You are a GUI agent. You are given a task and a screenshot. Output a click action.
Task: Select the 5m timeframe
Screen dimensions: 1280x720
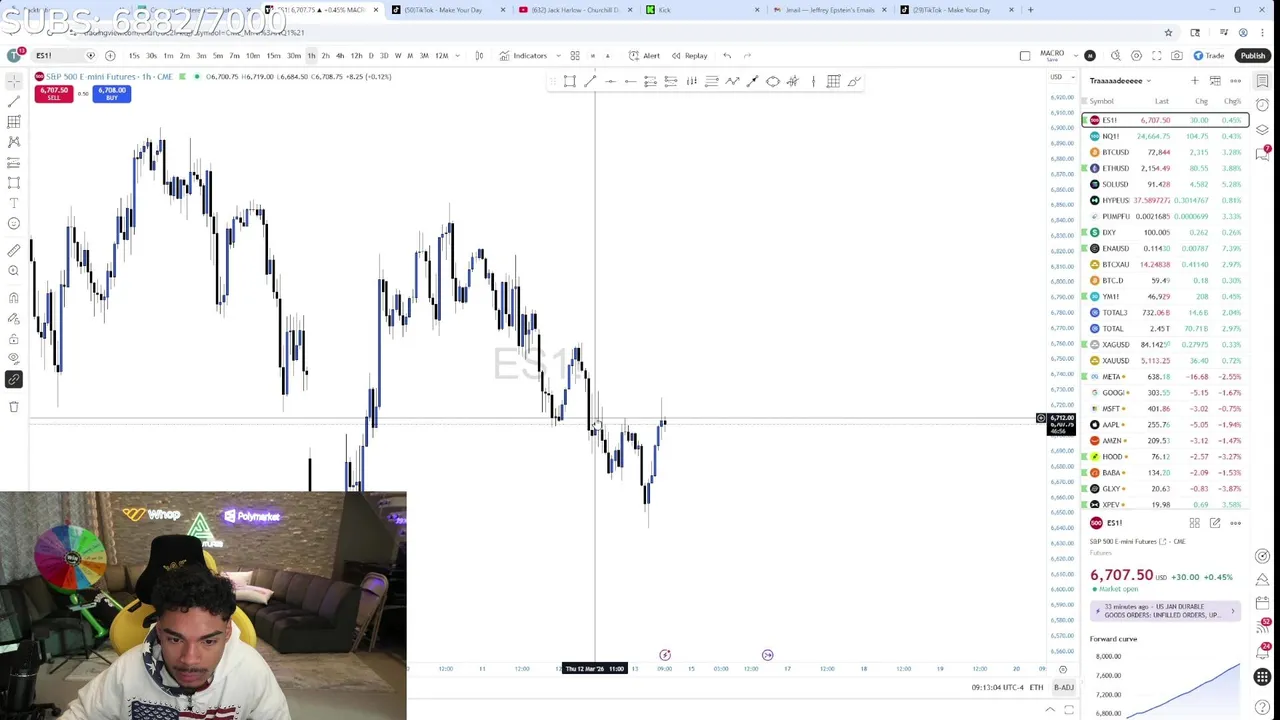217,56
